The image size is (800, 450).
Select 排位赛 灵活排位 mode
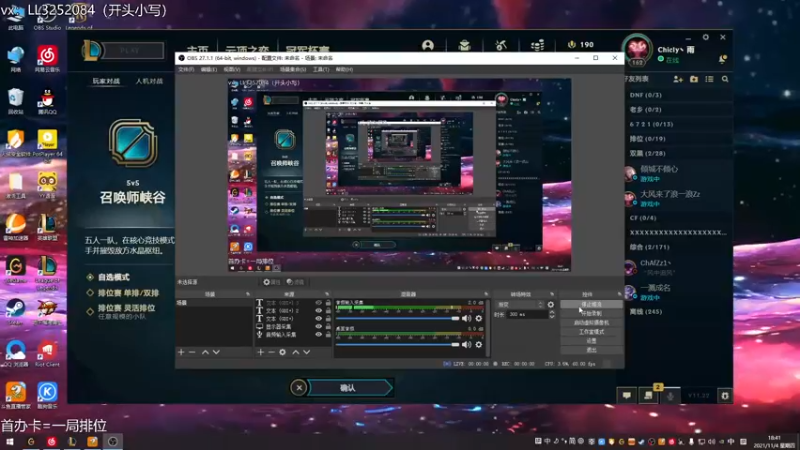[x=126, y=308]
